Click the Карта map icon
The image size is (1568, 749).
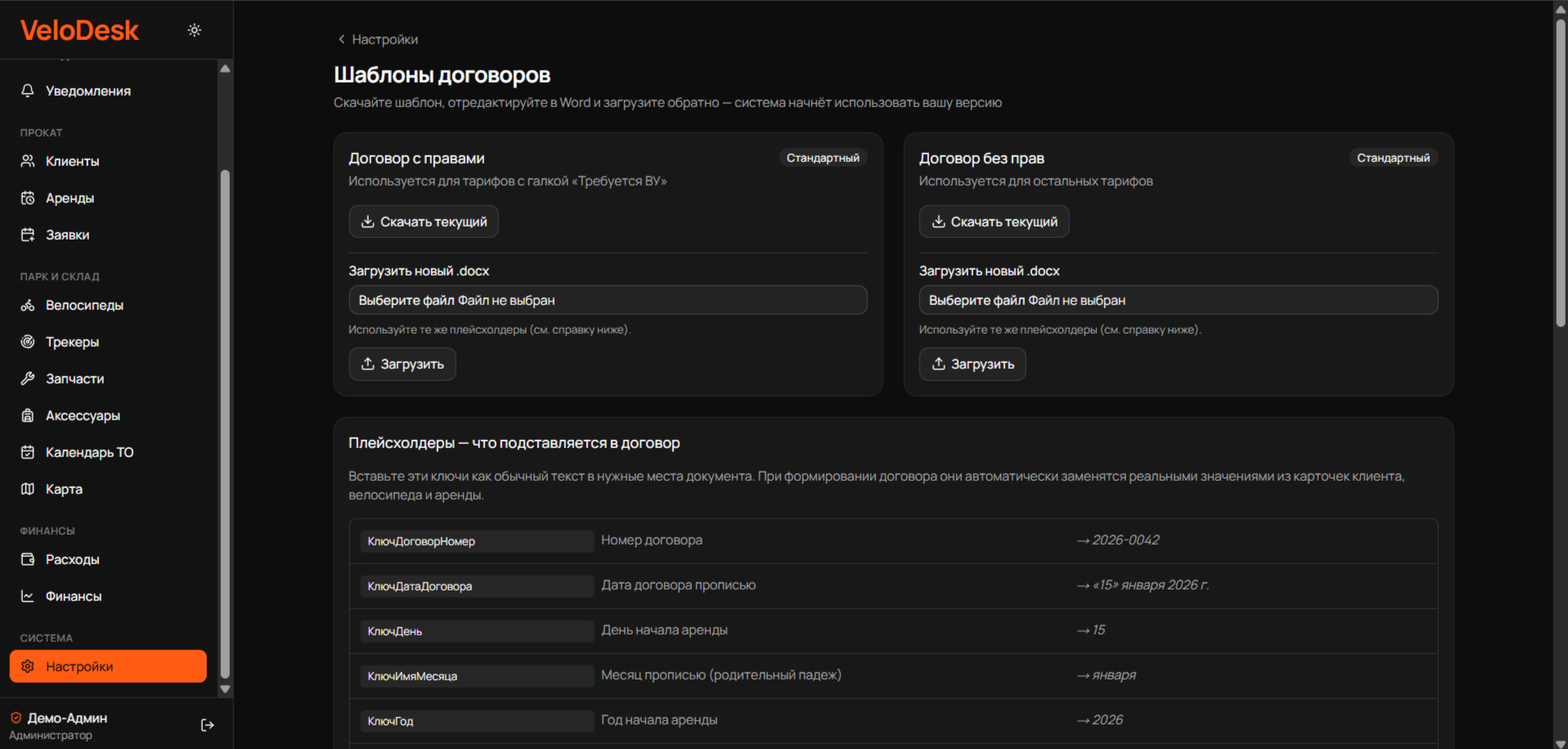(28, 489)
